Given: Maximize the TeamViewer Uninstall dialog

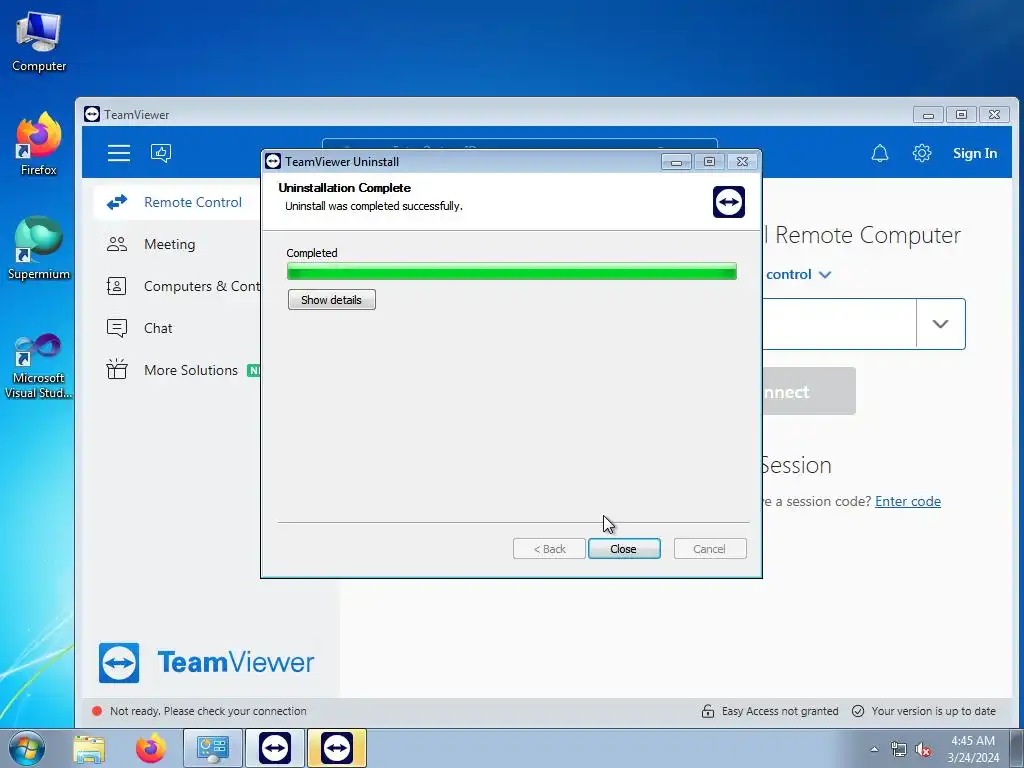Looking at the screenshot, I should click(709, 161).
